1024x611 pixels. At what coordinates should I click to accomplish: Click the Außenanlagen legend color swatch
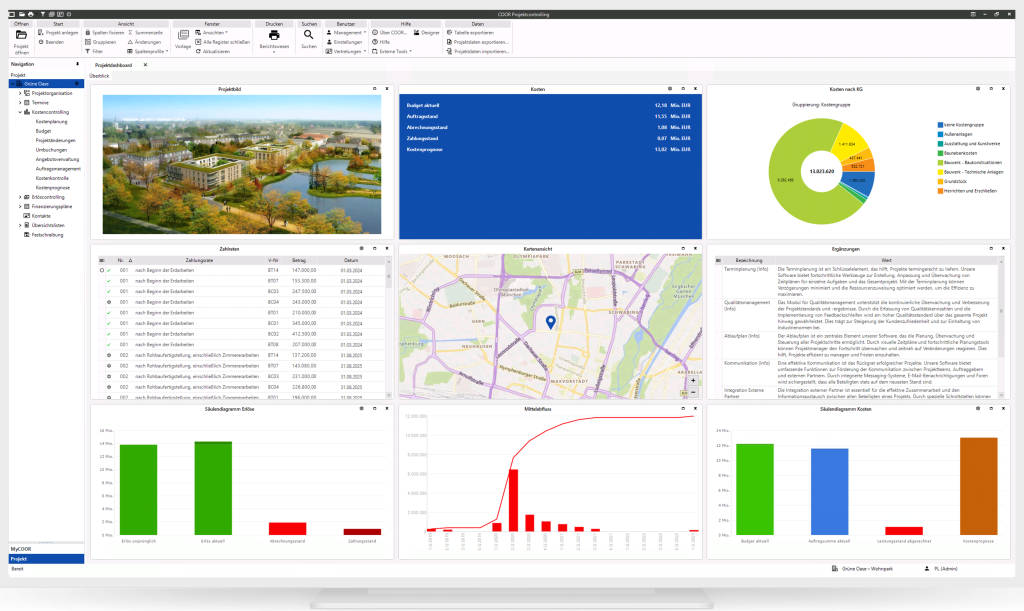[x=940, y=134]
